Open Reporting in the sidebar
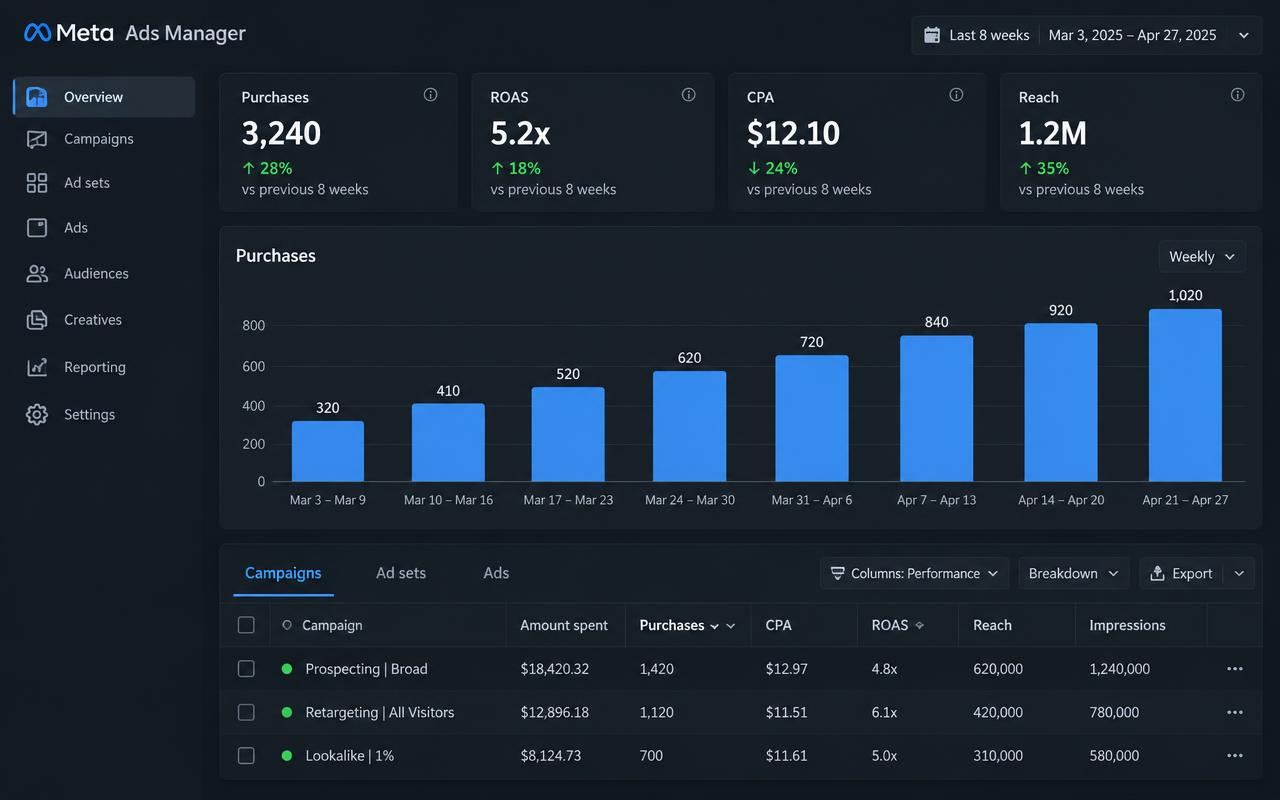Image resolution: width=1280 pixels, height=800 pixels. click(x=104, y=367)
